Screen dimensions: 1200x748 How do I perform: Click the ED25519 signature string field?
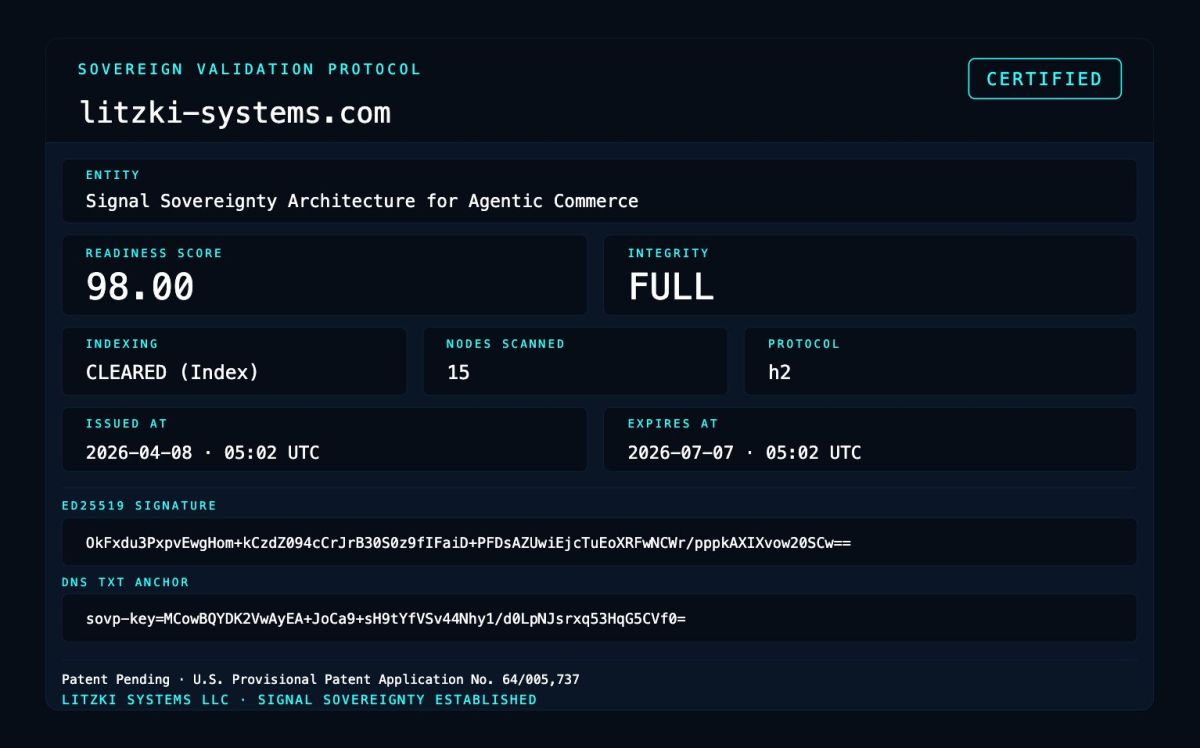coord(468,543)
